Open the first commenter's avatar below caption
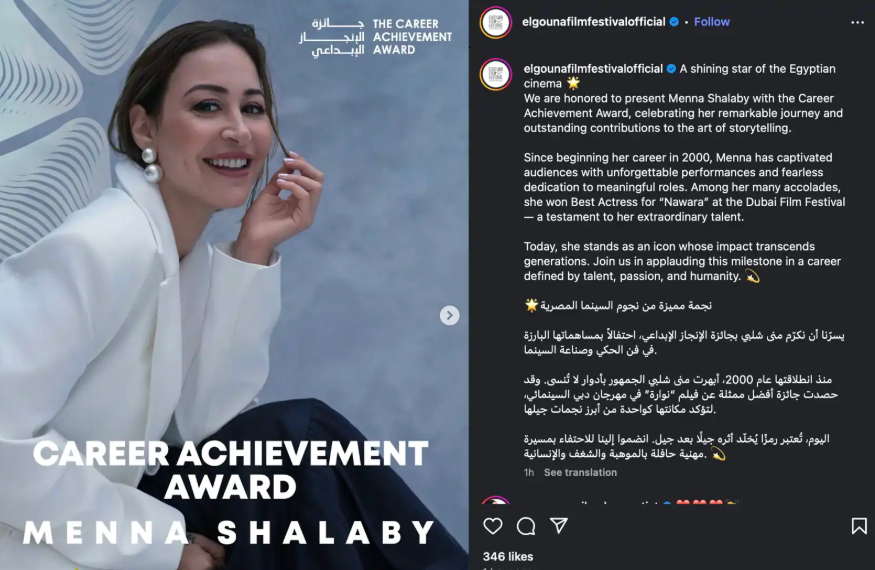The image size is (875, 570). (496, 500)
